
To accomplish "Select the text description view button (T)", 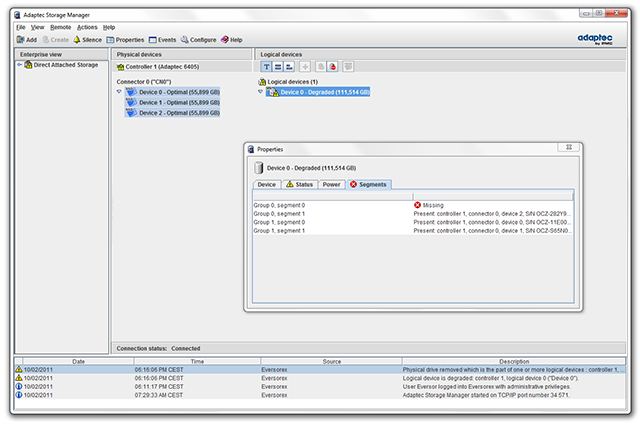I will click(x=266, y=67).
